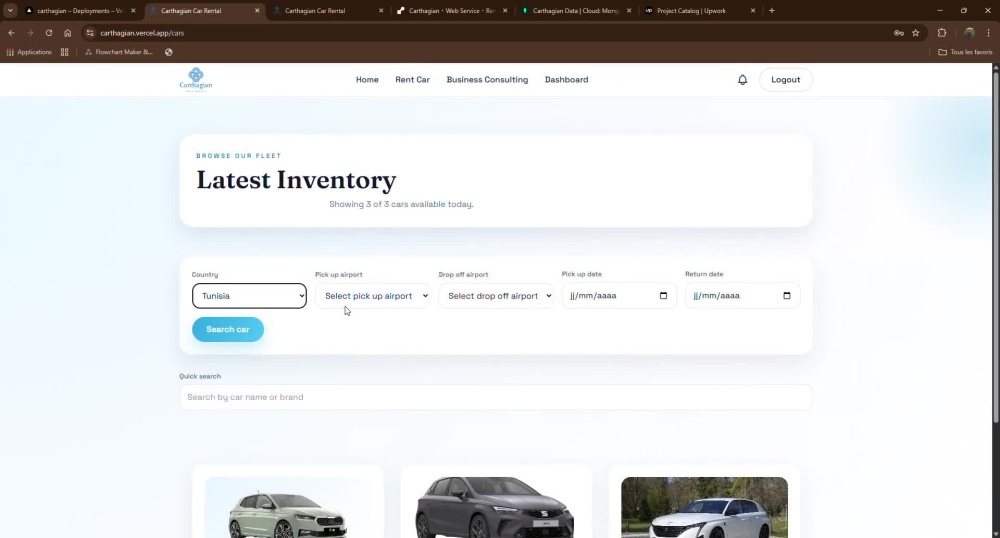Go to the Home nav link
The height and width of the screenshot is (538, 1000).
[x=367, y=80]
